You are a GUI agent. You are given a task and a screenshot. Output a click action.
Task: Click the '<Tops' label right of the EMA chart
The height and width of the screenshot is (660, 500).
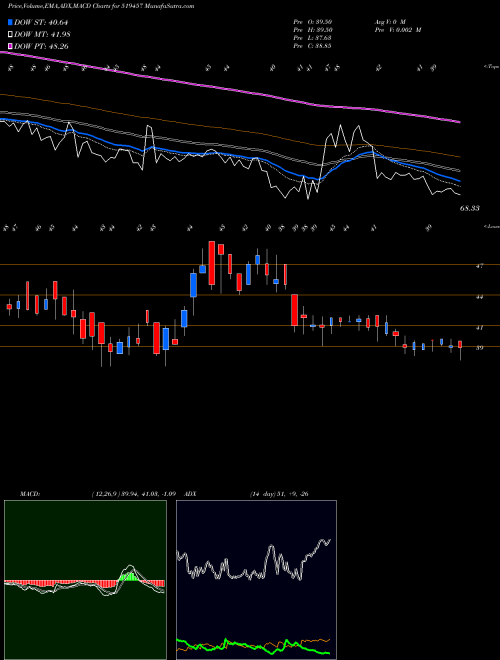[x=491, y=67]
